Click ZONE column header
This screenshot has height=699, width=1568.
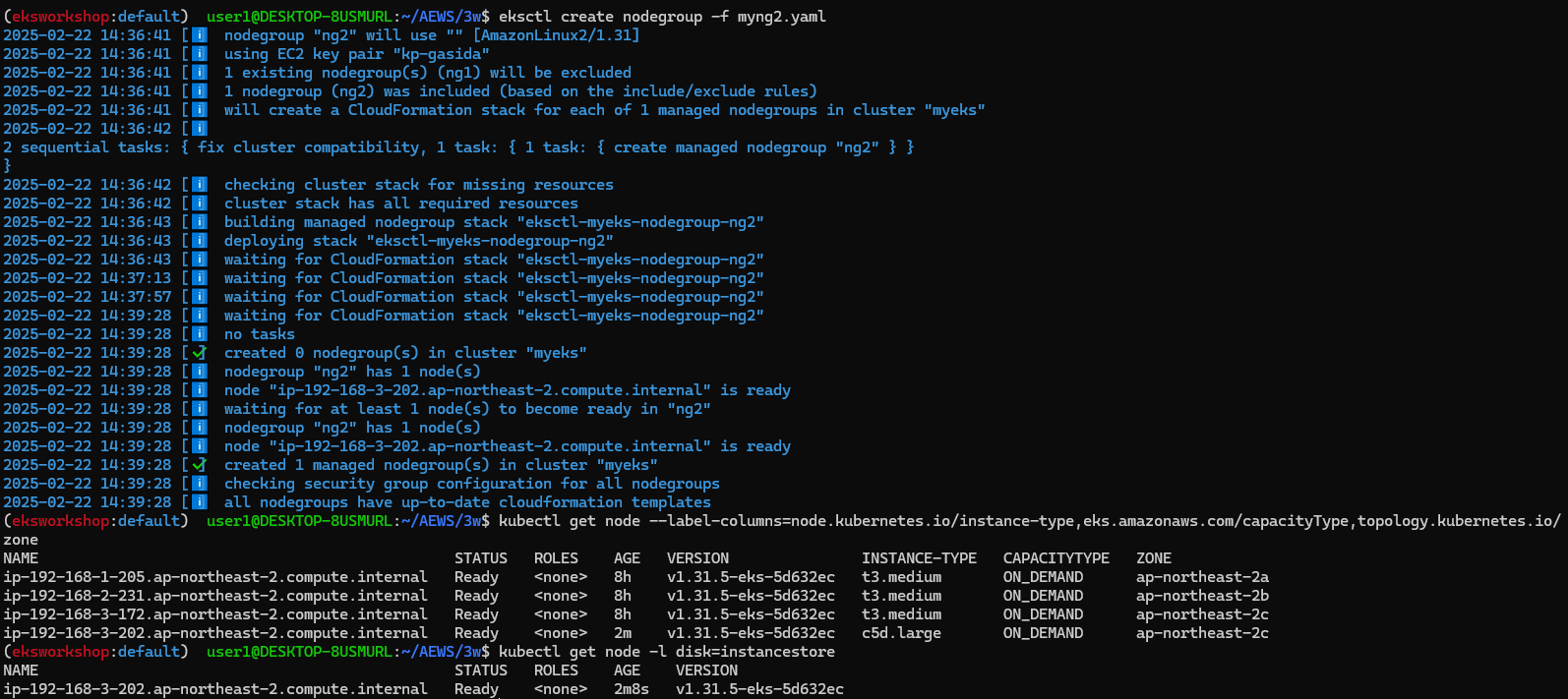coord(1154,558)
